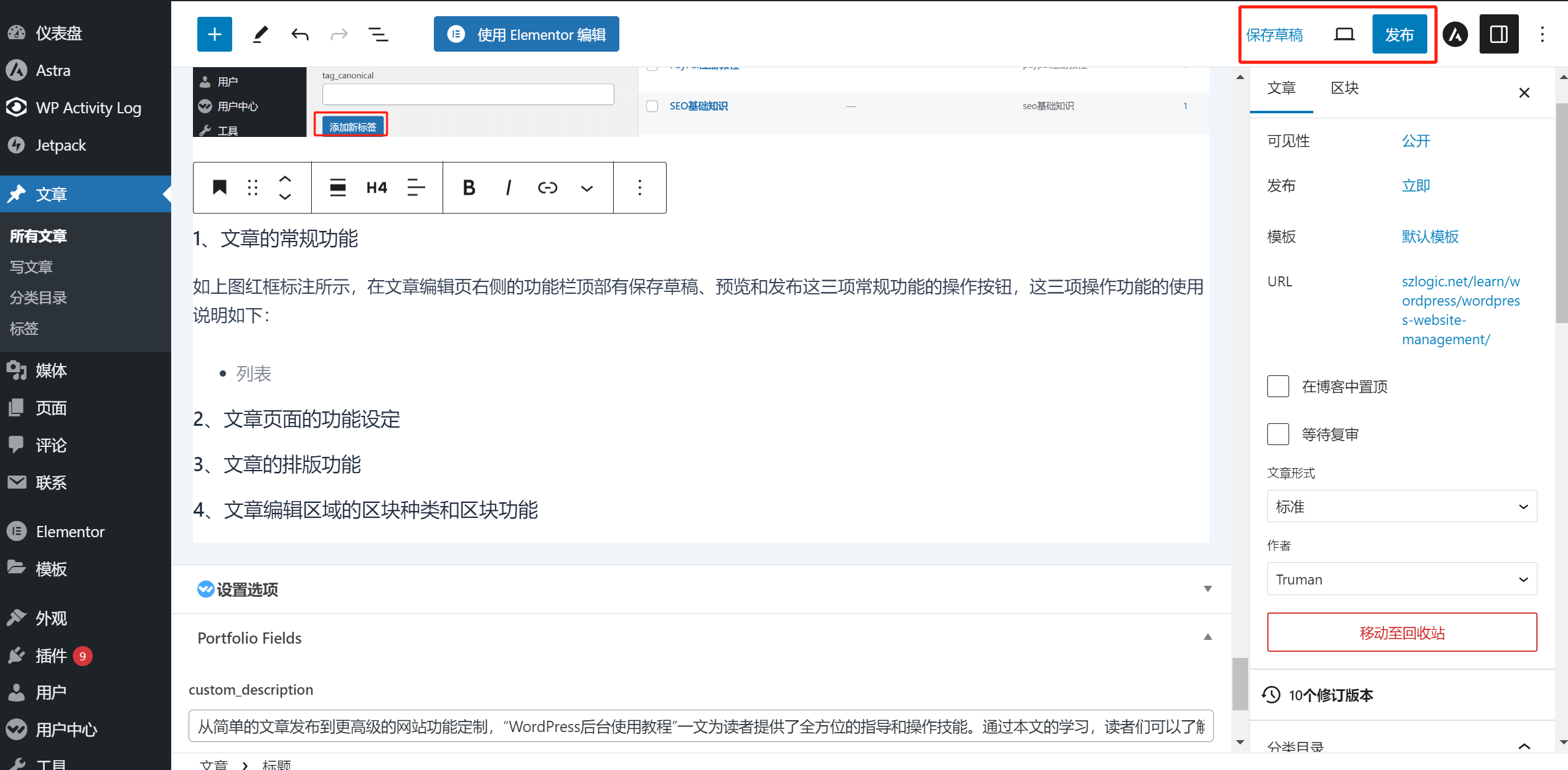
Task: Open 写文章 submenu item
Action: pyautogui.click(x=31, y=267)
